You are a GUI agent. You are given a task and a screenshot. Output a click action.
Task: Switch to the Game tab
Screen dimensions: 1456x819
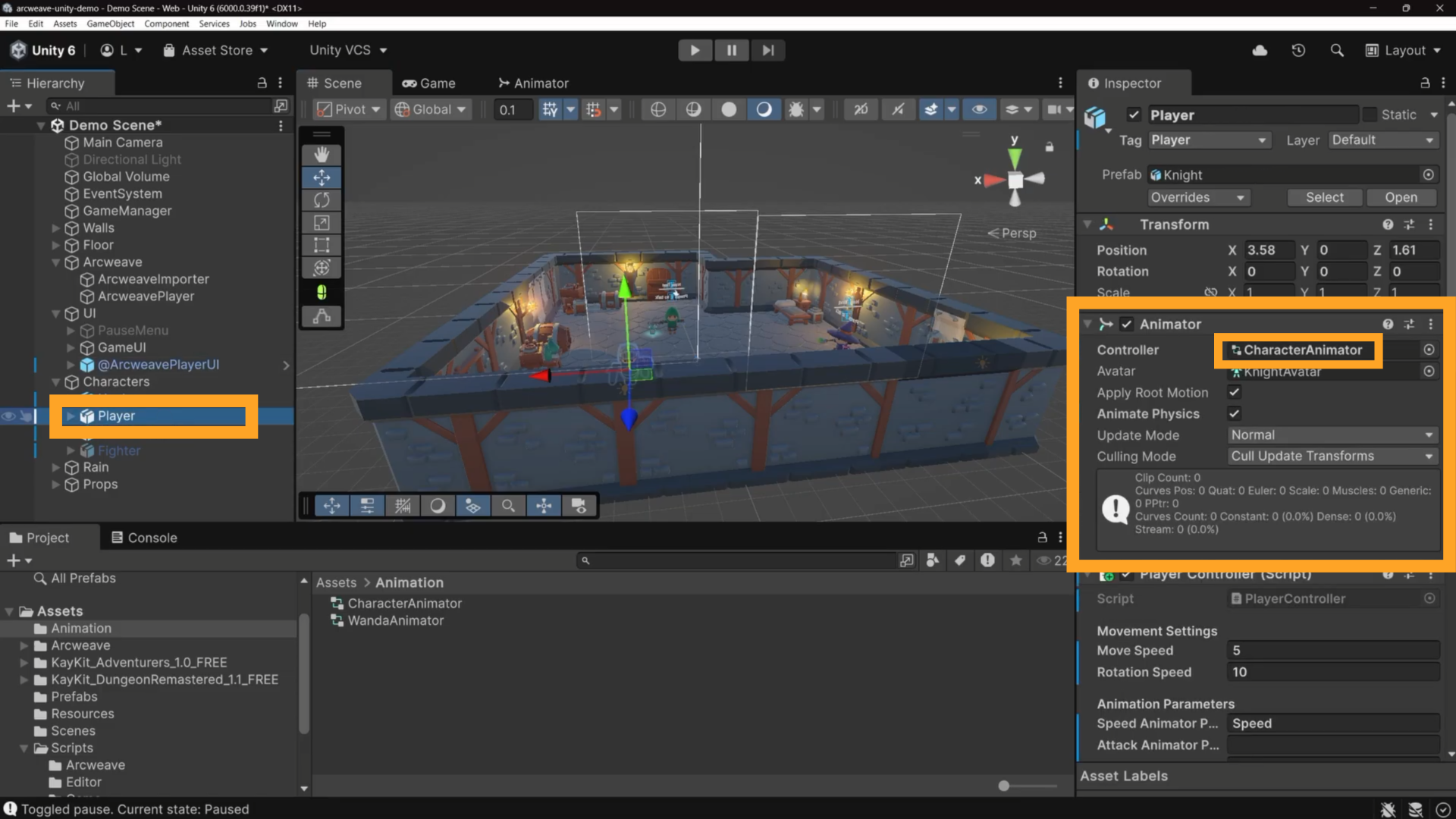429,83
